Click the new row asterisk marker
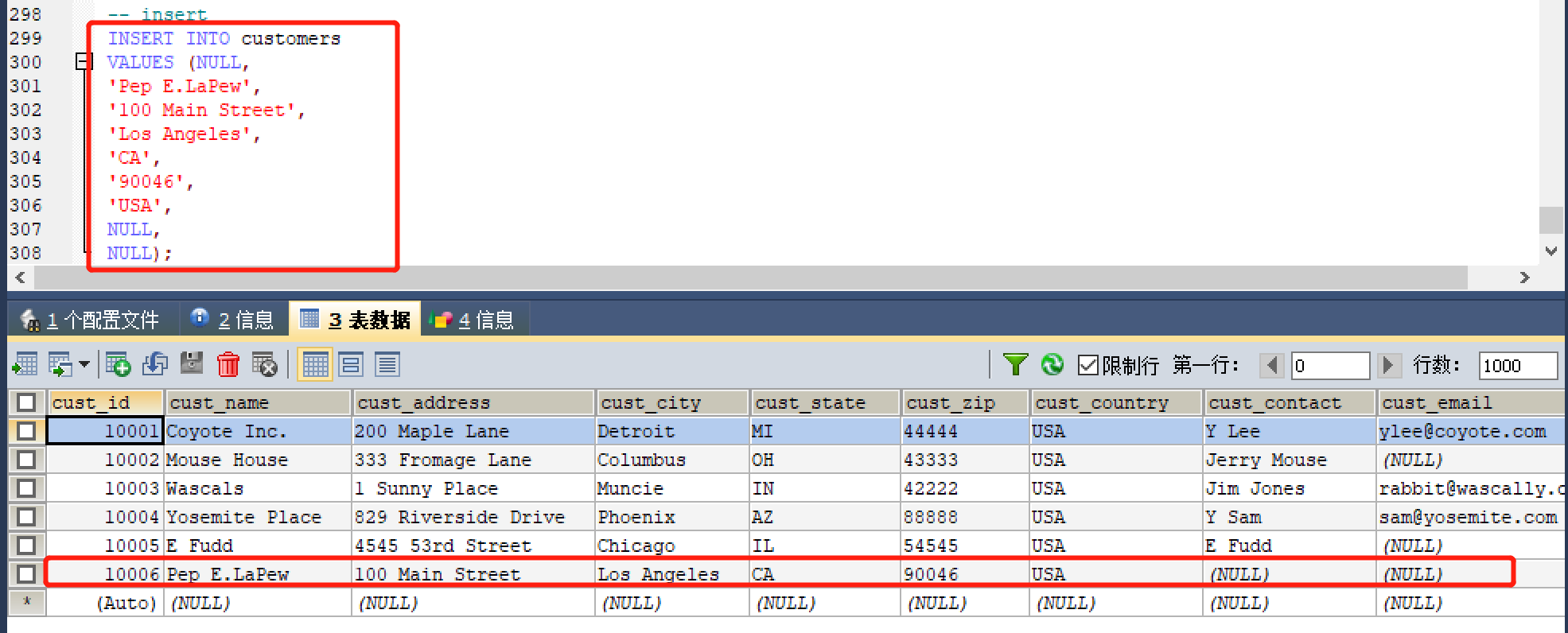The width and height of the screenshot is (1568, 633). click(27, 602)
